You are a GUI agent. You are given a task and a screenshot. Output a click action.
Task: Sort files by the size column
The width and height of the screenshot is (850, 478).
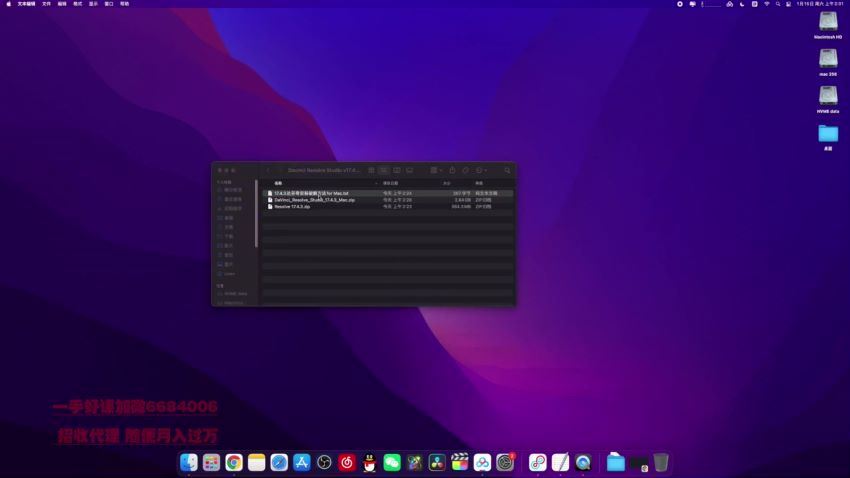click(447, 183)
